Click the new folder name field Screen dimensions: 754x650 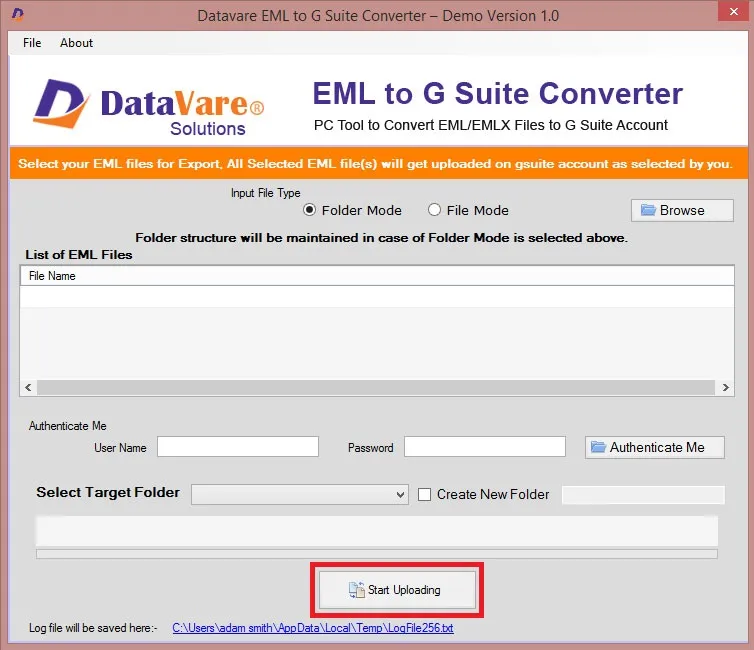tap(643, 495)
